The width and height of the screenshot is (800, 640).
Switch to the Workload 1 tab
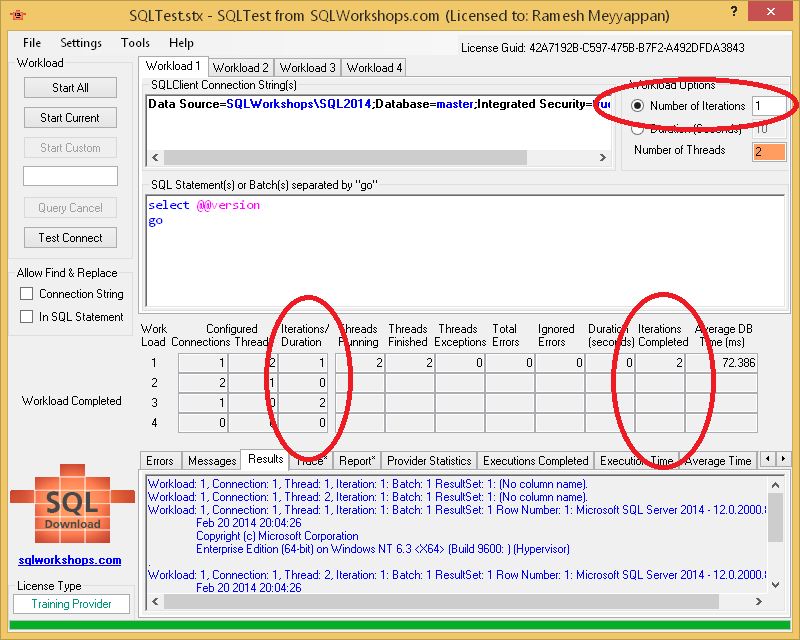173,66
